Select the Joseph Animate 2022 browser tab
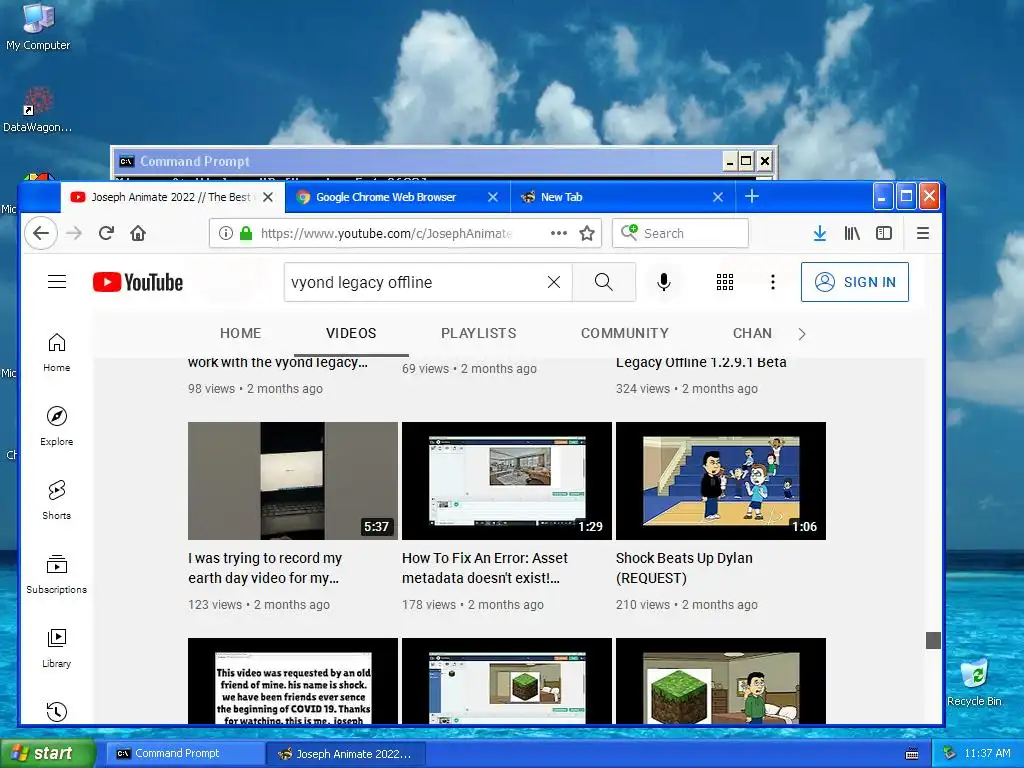1024x768 pixels. (x=171, y=197)
